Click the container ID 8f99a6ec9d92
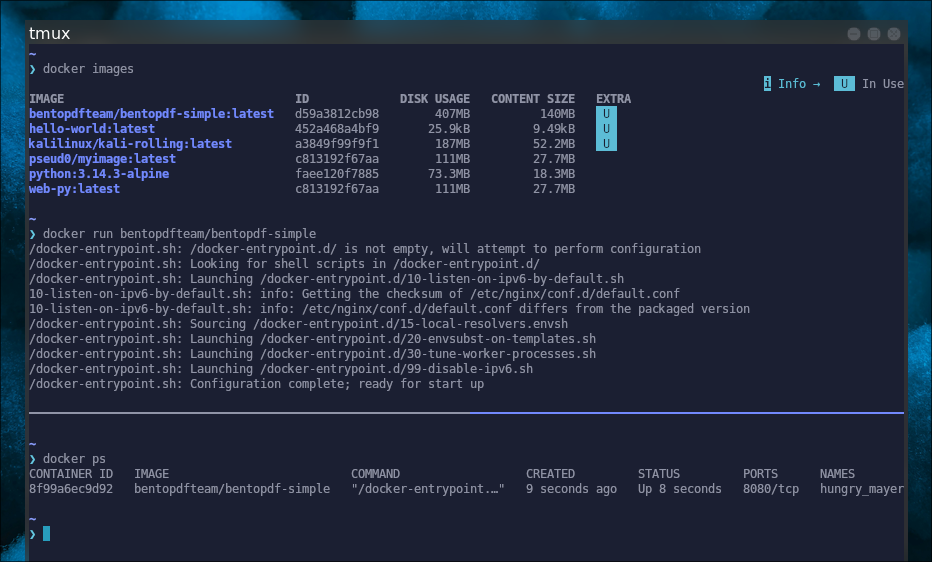 click(71, 489)
